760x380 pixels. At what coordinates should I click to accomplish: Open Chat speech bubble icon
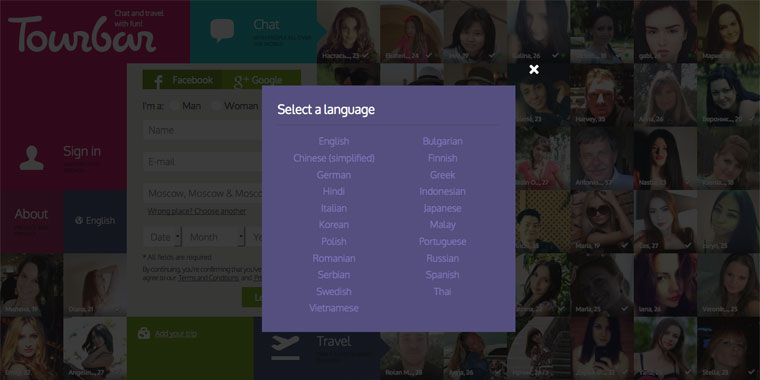coord(222,30)
